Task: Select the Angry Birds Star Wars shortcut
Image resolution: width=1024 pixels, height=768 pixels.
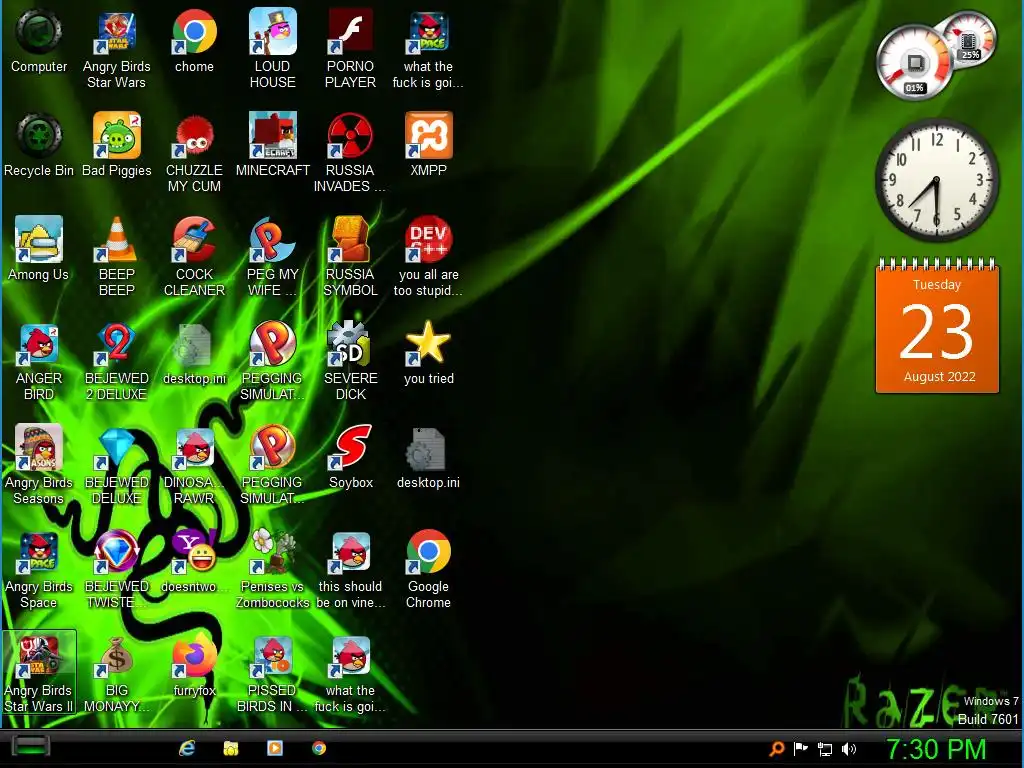Action: [x=116, y=49]
